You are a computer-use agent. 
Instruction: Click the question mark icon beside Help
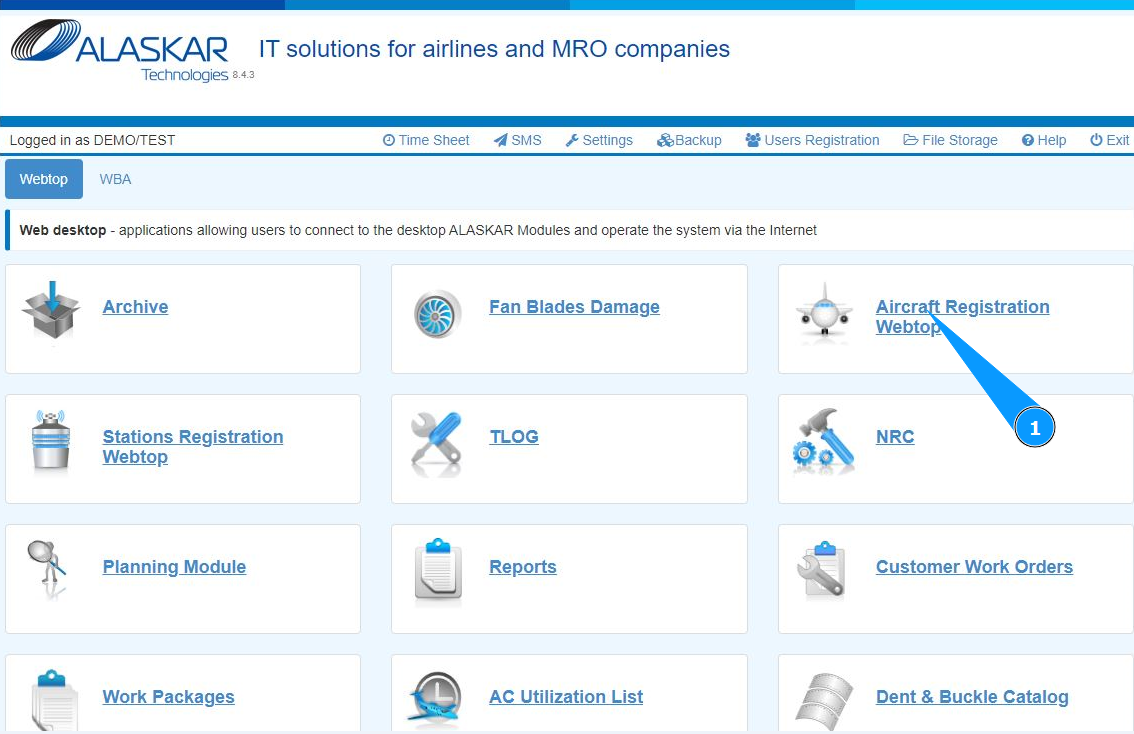(x=1028, y=140)
